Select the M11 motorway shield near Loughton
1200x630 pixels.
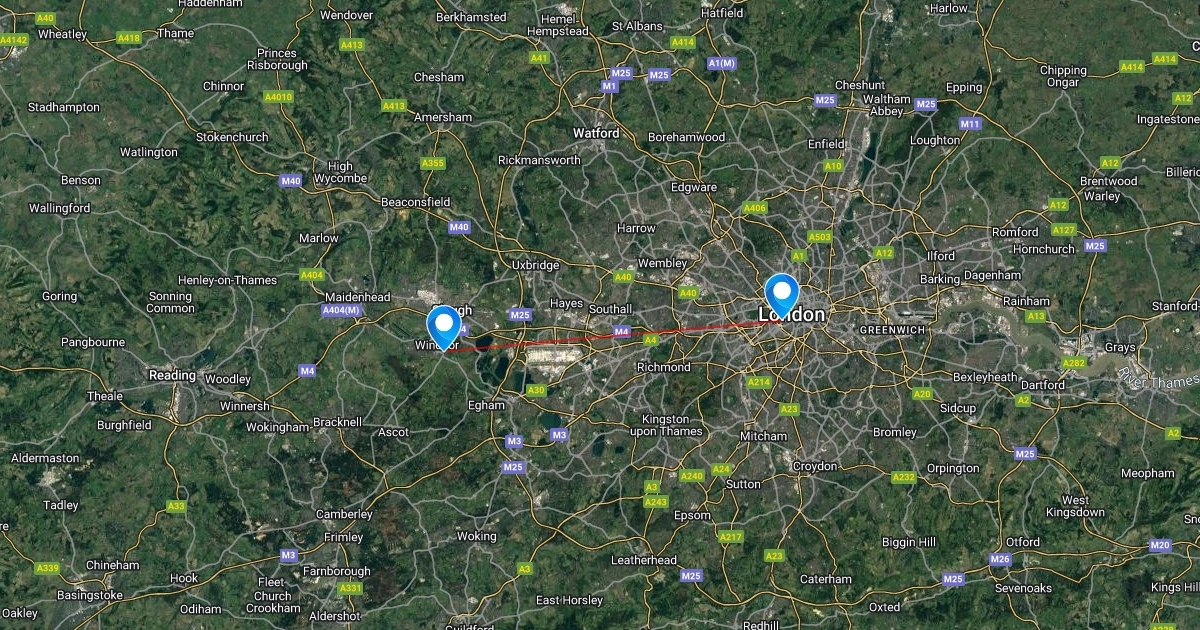pos(970,124)
